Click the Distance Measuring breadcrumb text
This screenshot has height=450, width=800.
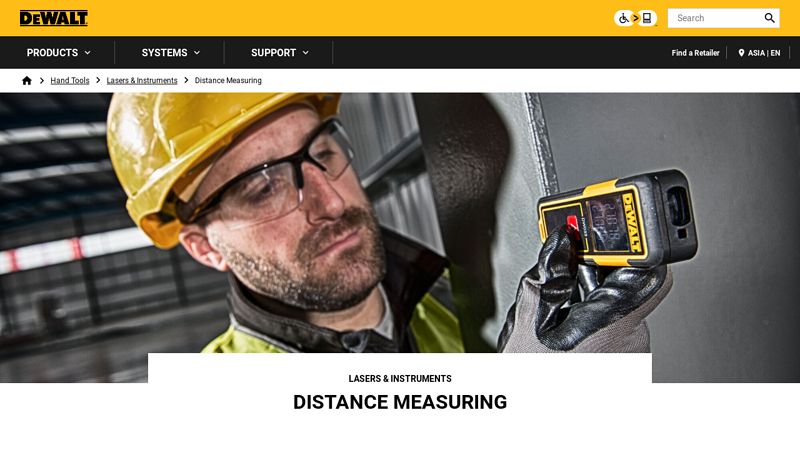(228, 81)
